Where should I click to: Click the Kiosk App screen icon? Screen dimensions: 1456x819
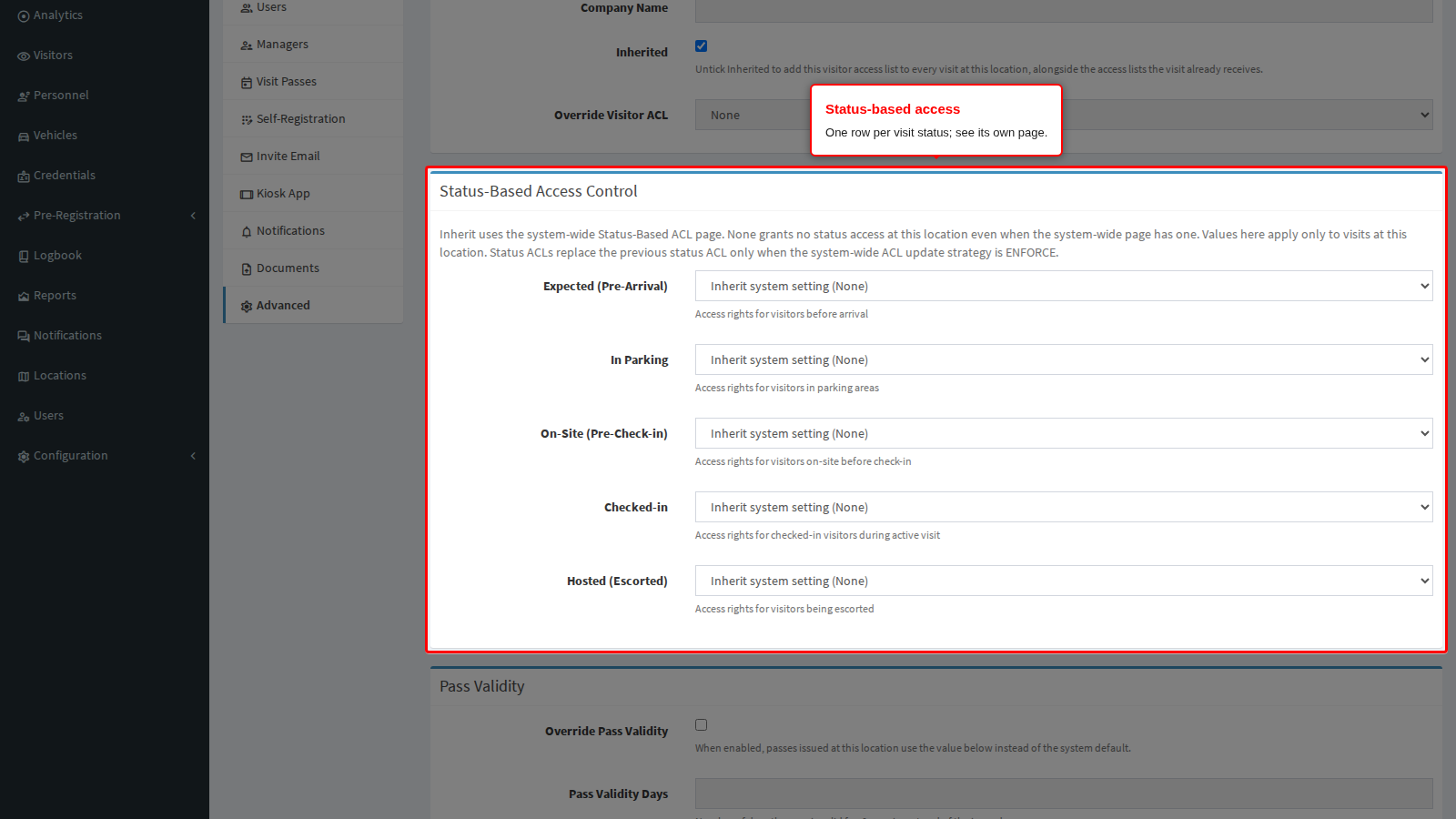point(247,195)
